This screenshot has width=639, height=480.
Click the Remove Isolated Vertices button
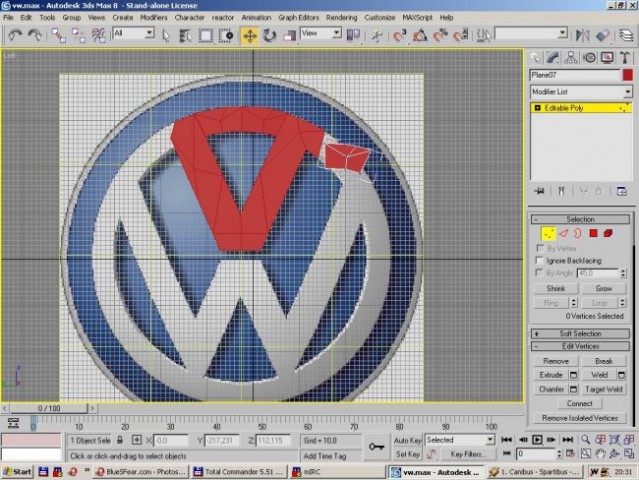click(580, 418)
